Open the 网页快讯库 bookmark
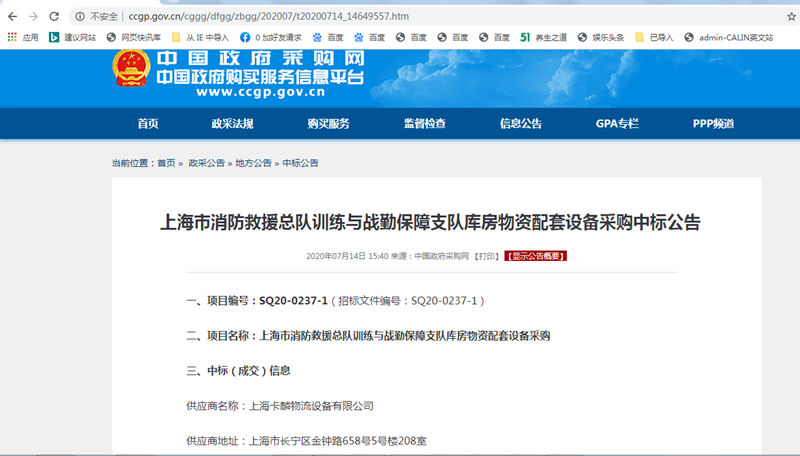This screenshot has height=456, width=800. (x=133, y=37)
